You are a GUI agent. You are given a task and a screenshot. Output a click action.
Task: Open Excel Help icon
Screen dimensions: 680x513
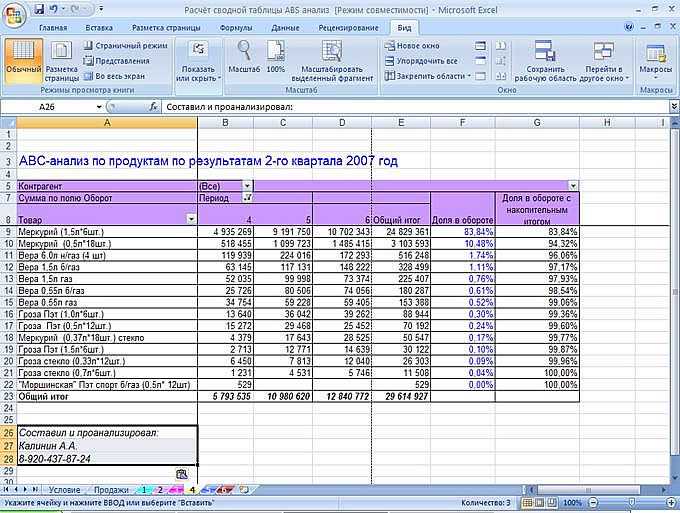coord(629,27)
